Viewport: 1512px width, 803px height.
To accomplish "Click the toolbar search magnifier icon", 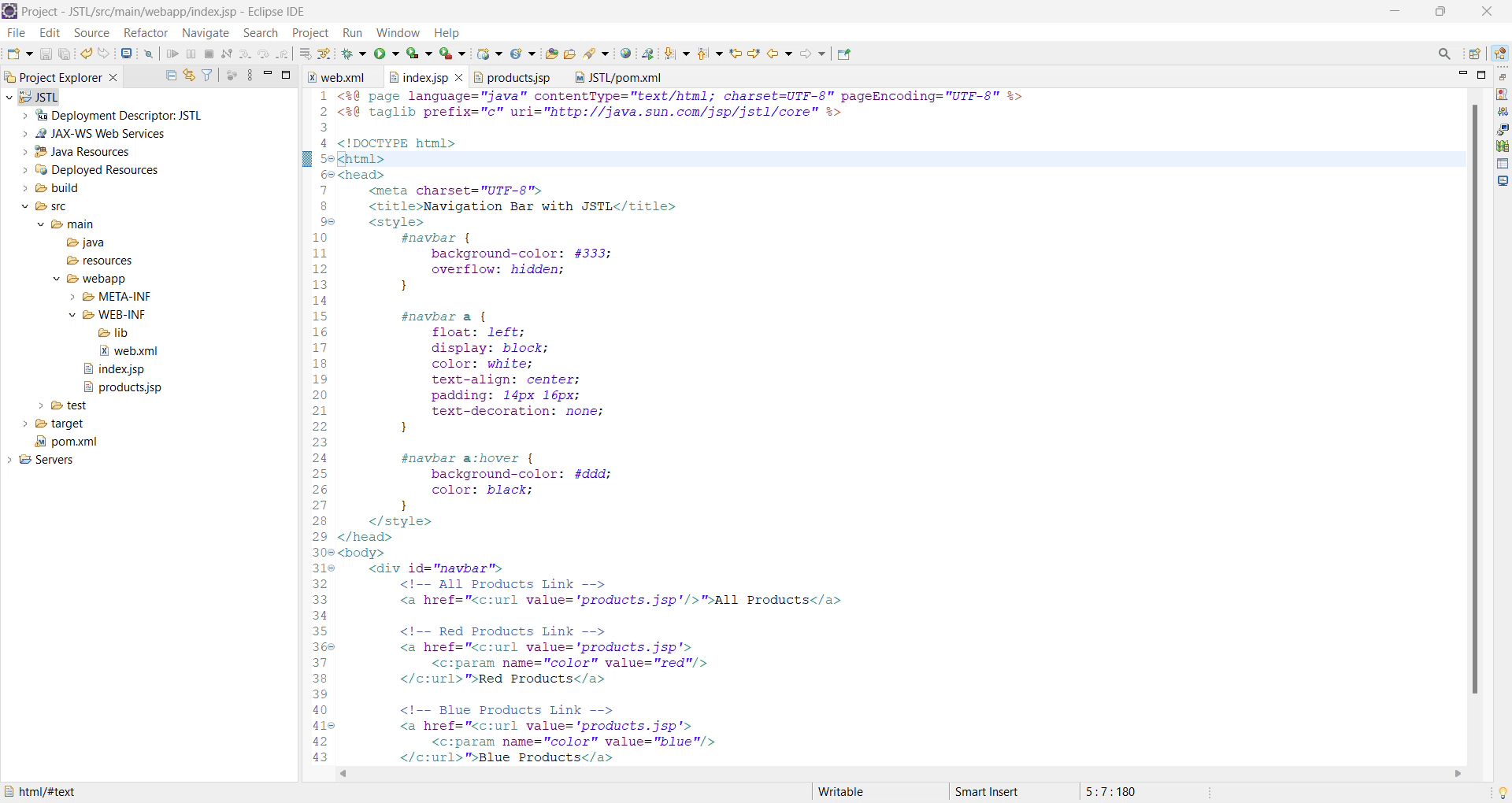I will tap(1444, 54).
